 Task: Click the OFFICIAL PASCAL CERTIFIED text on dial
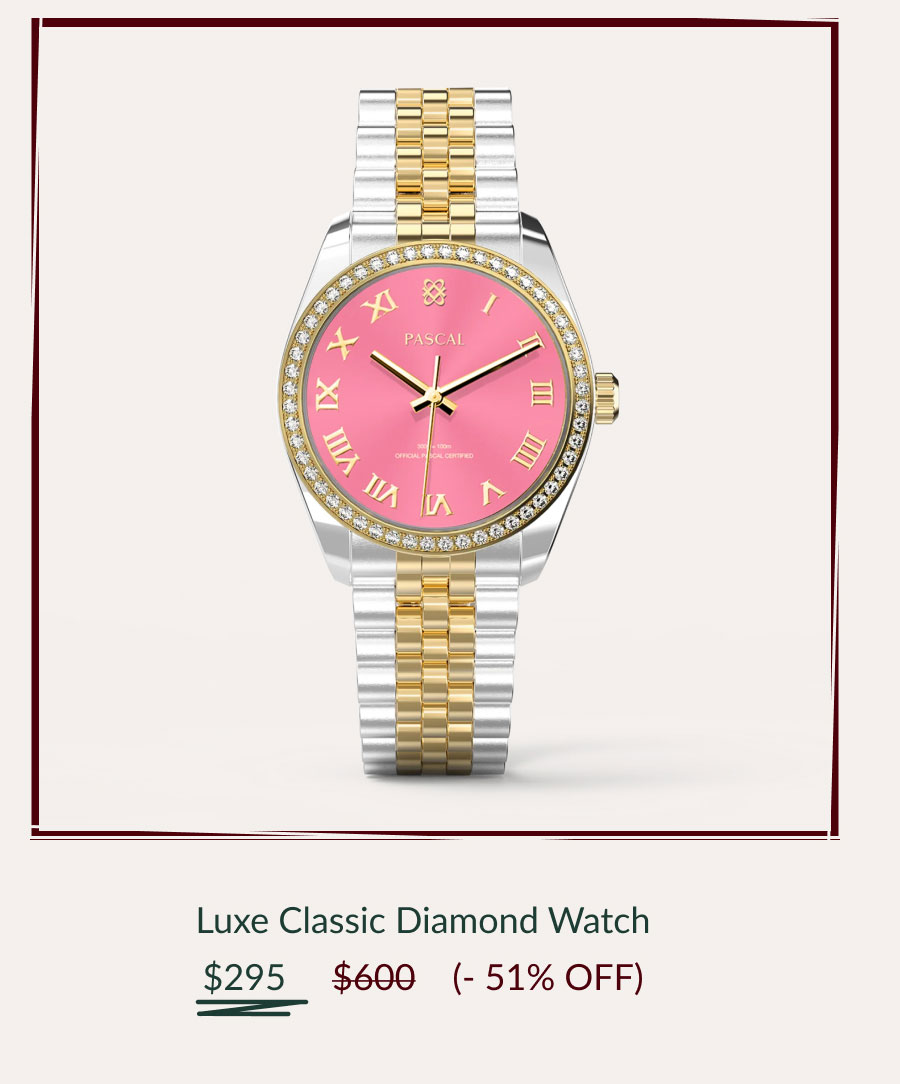(434, 456)
